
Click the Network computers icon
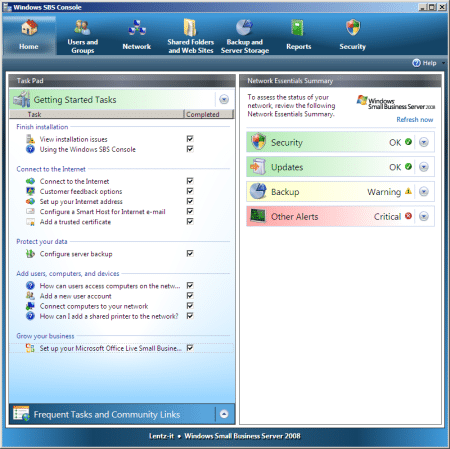pos(137,28)
